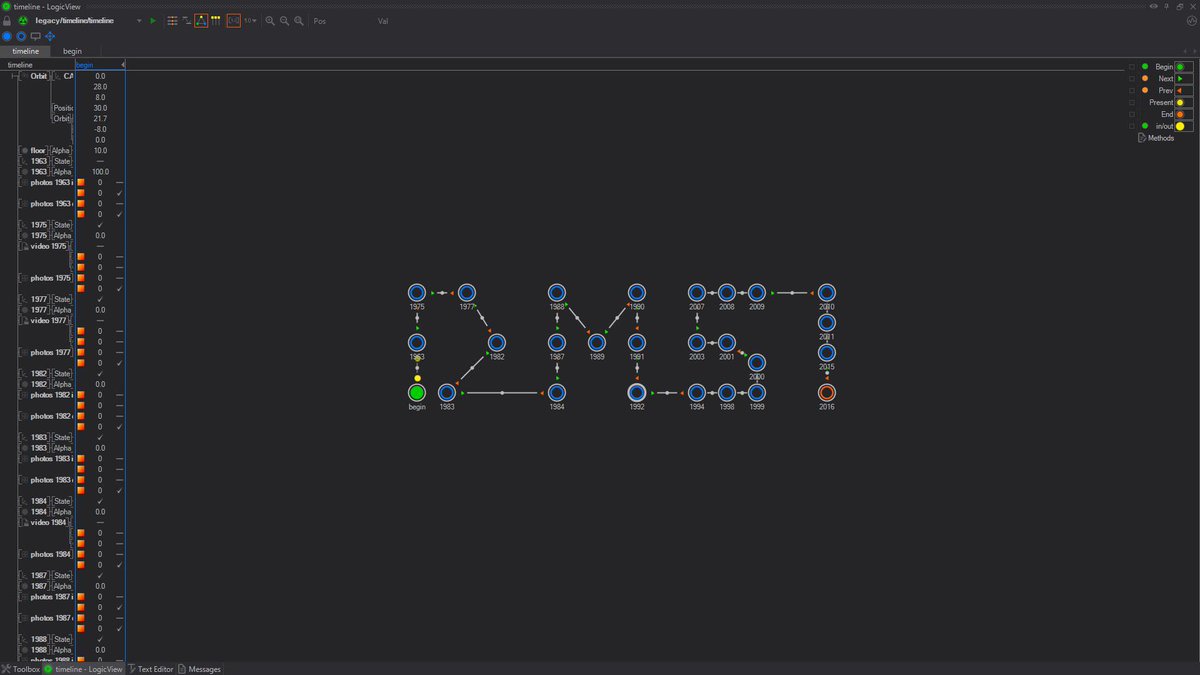
Task: Select the blue ring circle tool
Action: coord(21,36)
